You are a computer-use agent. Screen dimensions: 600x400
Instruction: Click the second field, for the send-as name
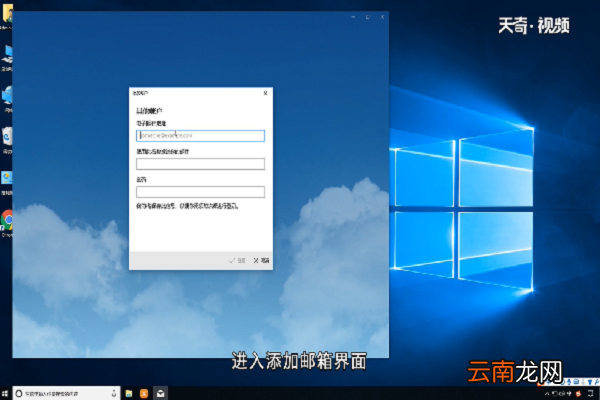point(200,164)
